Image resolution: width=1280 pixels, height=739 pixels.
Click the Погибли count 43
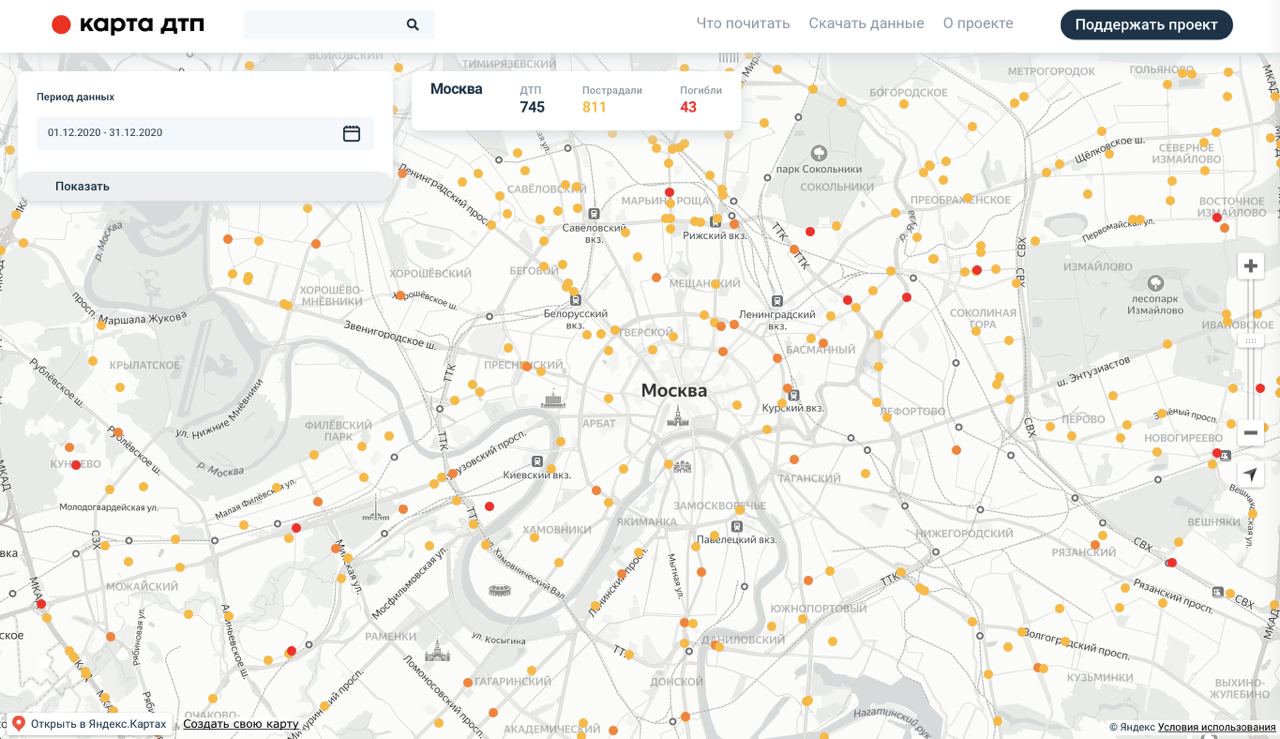click(688, 107)
